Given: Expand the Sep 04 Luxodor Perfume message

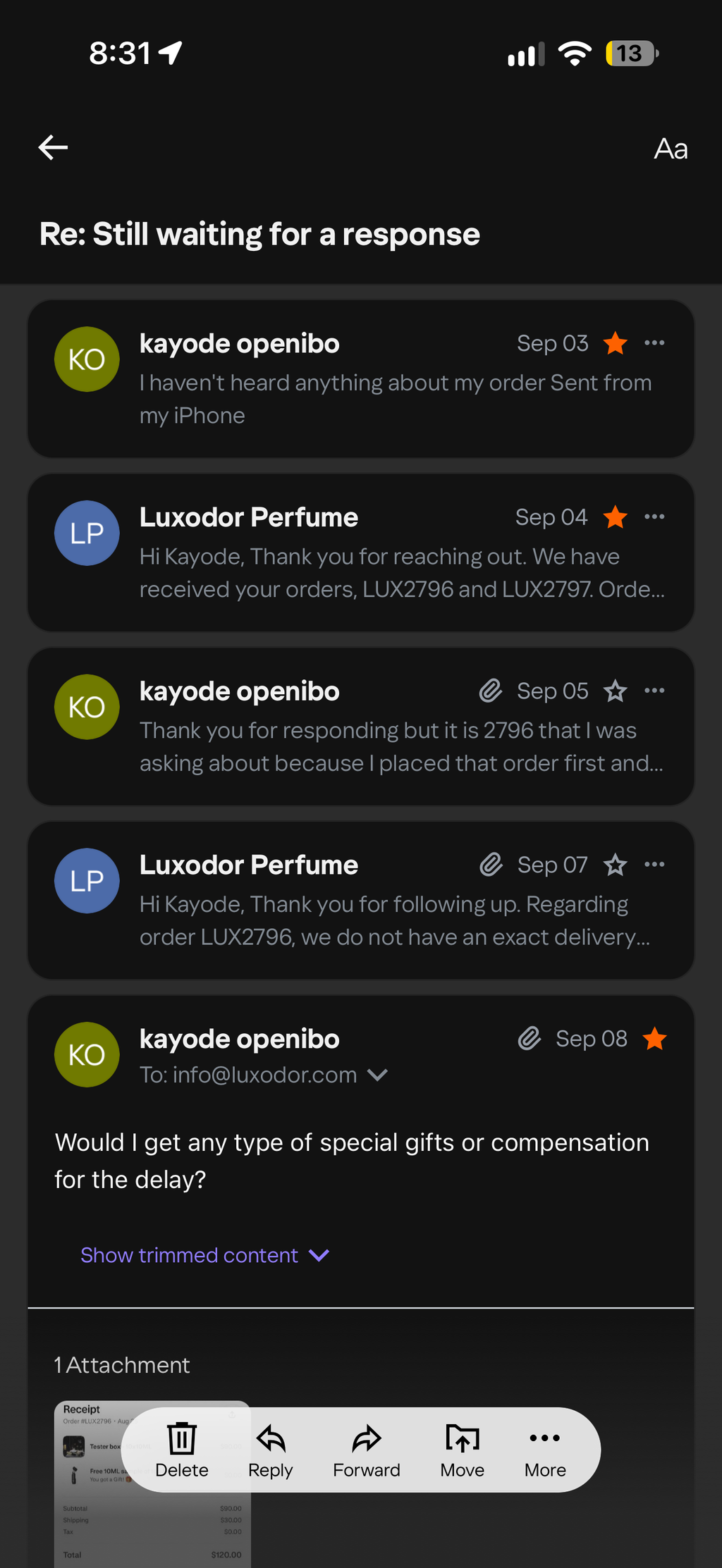Looking at the screenshot, I should point(361,552).
